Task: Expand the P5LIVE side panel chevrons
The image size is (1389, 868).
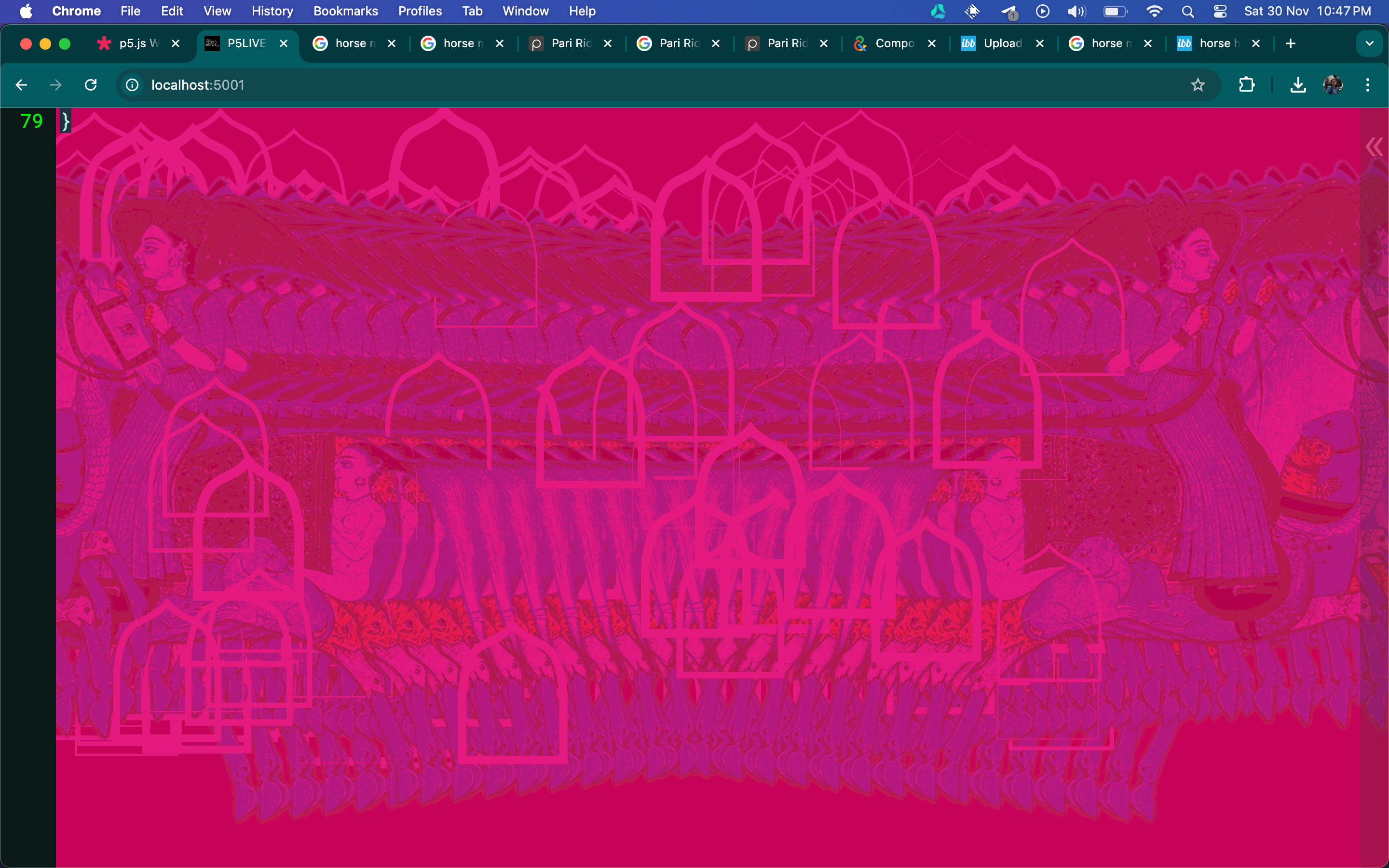Action: [1374, 147]
